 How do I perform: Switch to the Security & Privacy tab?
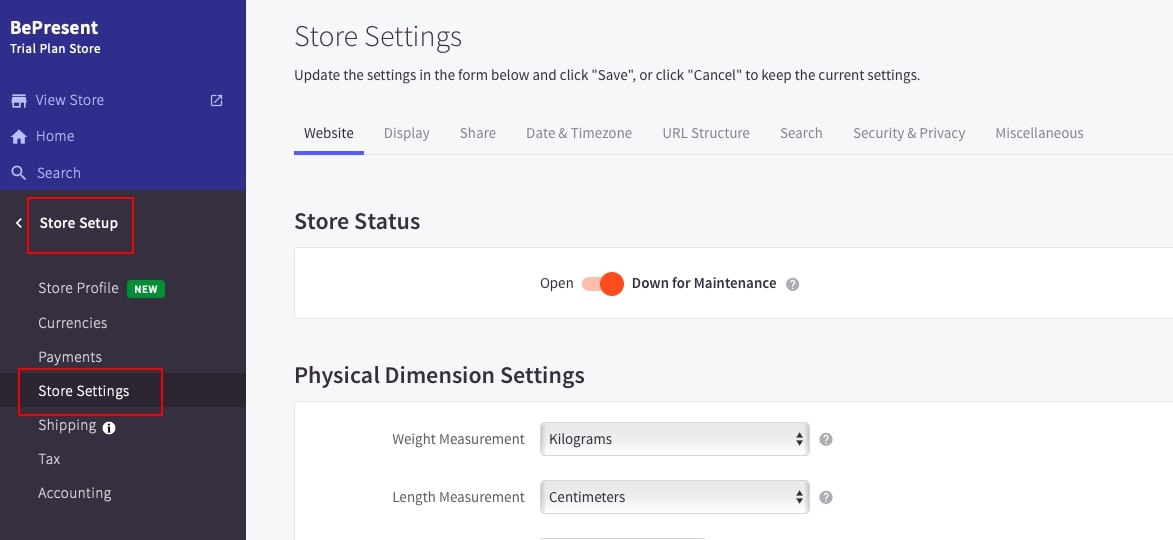(x=908, y=133)
